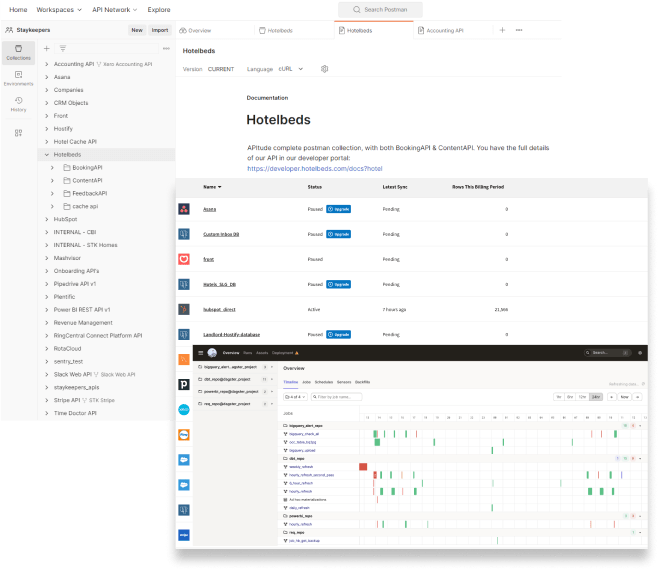Open Dagster hamburger menu
659x571 pixels.
pos(201,353)
